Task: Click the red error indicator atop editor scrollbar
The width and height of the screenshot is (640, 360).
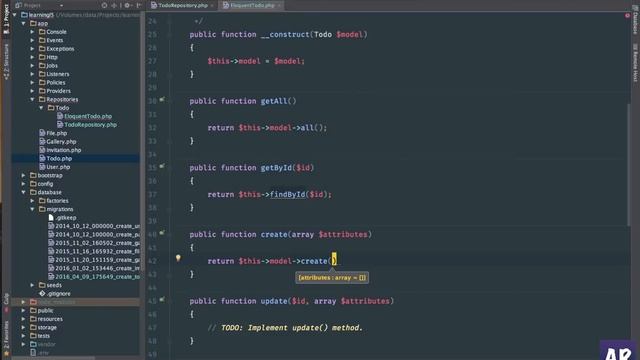Action: (627, 16)
